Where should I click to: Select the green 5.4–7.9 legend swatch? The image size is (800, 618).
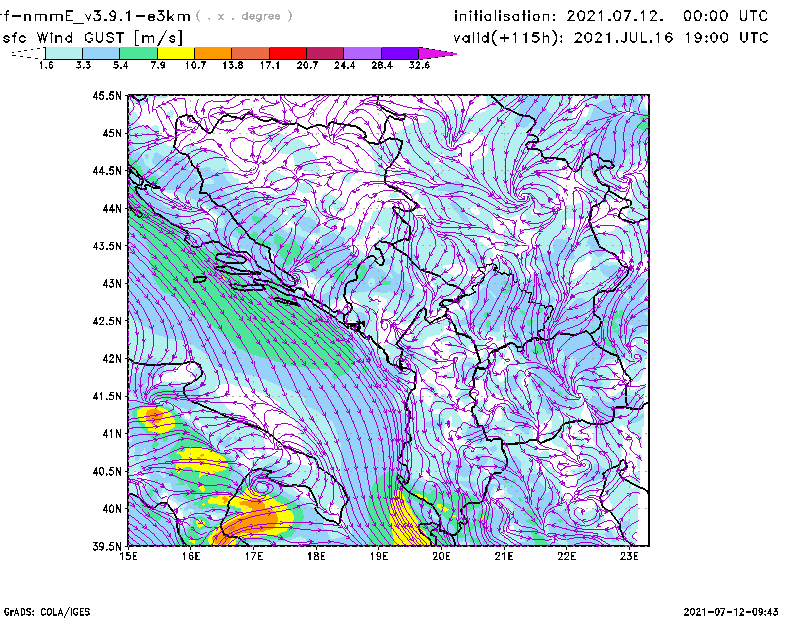(x=138, y=53)
